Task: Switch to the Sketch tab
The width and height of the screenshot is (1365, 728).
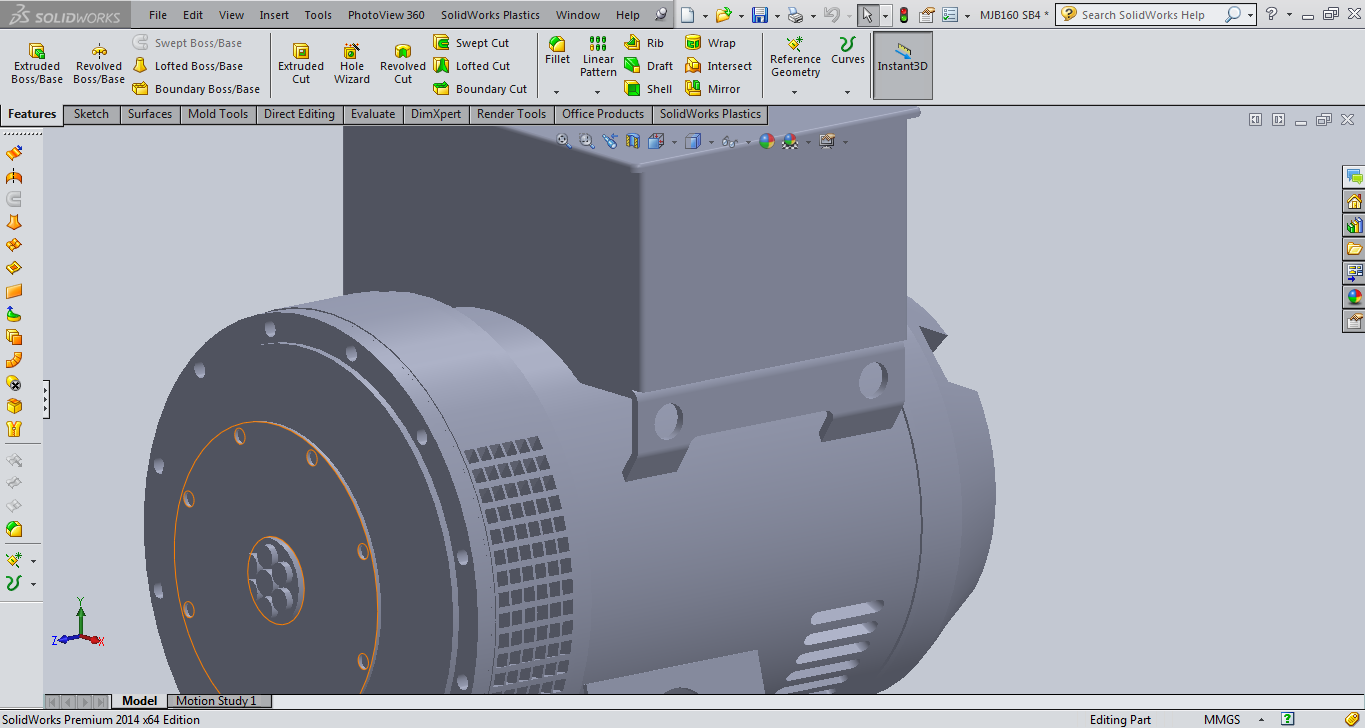Action: click(91, 114)
